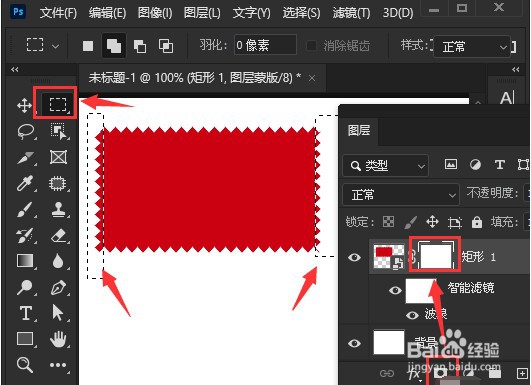Open the 编辑(E) menu
Image resolution: width=531 pixels, height=385 pixels.
[107, 13]
